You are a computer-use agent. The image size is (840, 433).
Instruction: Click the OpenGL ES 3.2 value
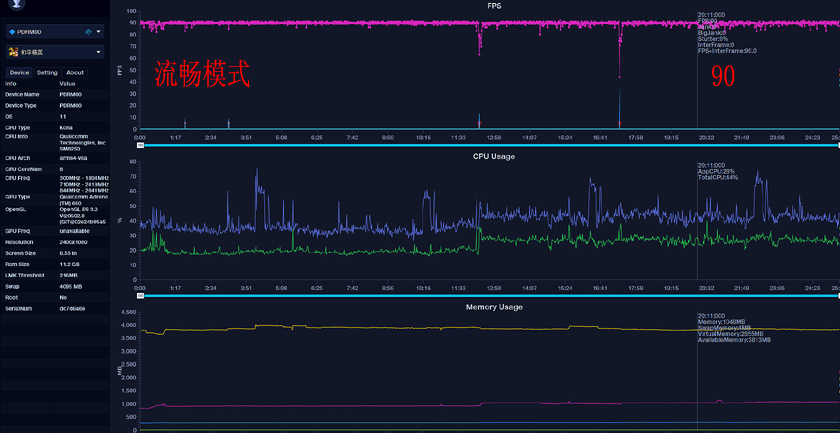click(x=82, y=215)
